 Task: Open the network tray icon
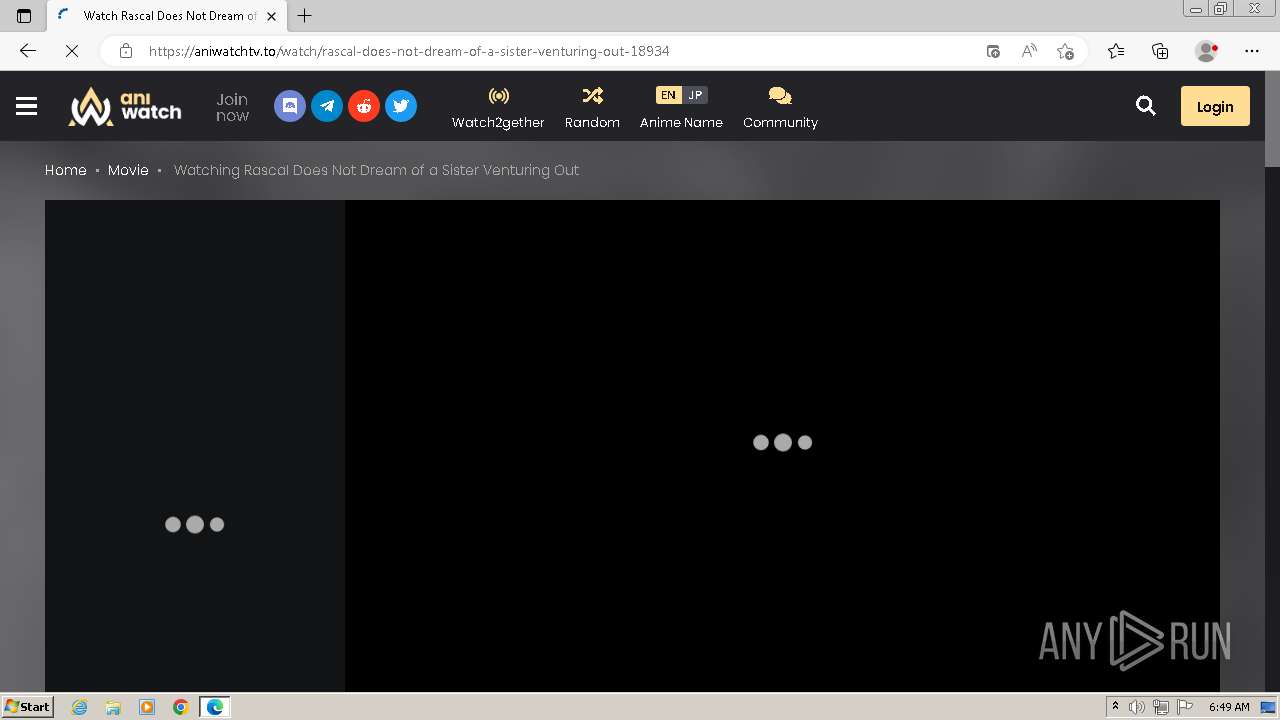pyautogui.click(x=1160, y=707)
